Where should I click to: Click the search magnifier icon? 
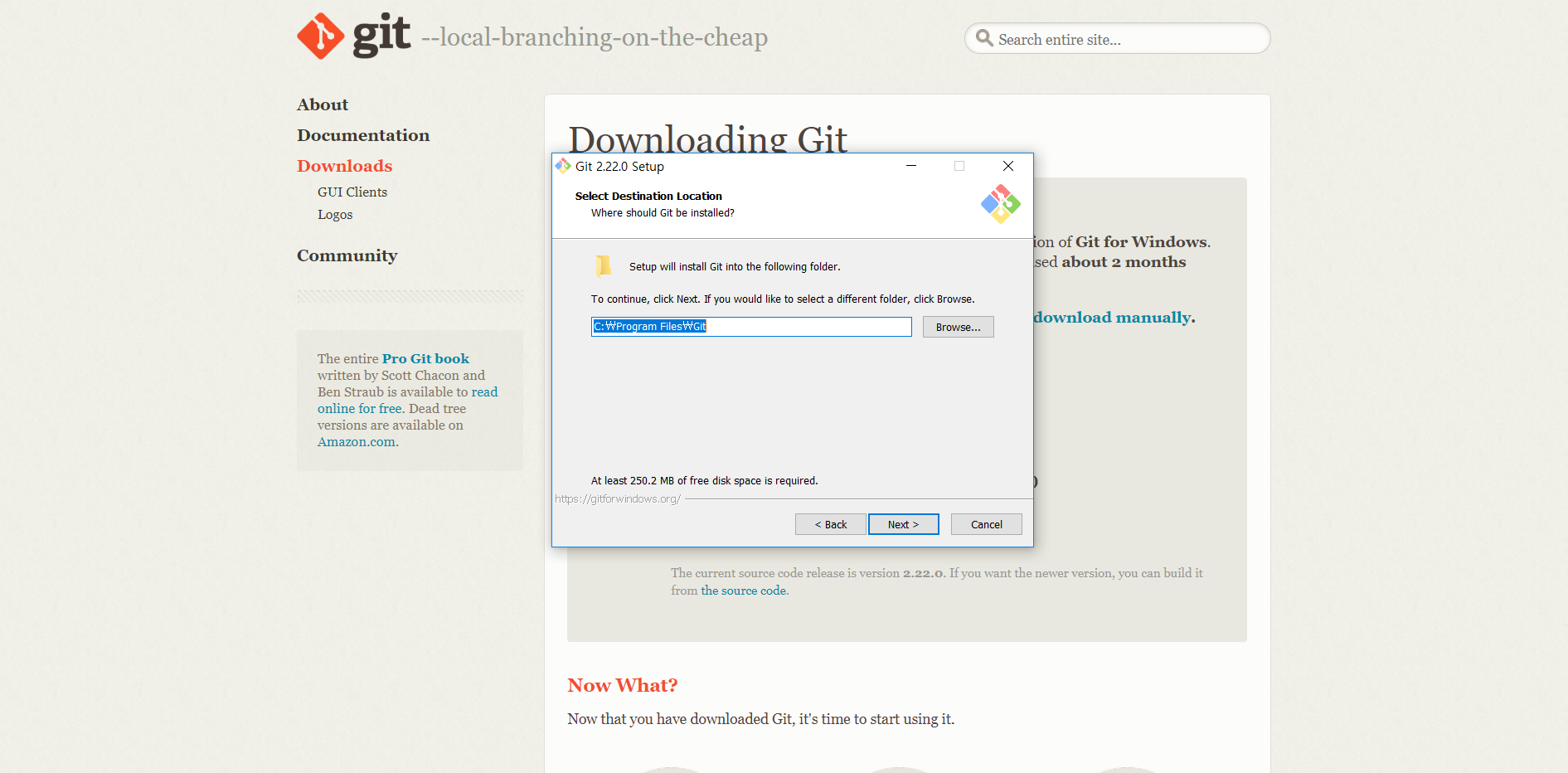(984, 38)
